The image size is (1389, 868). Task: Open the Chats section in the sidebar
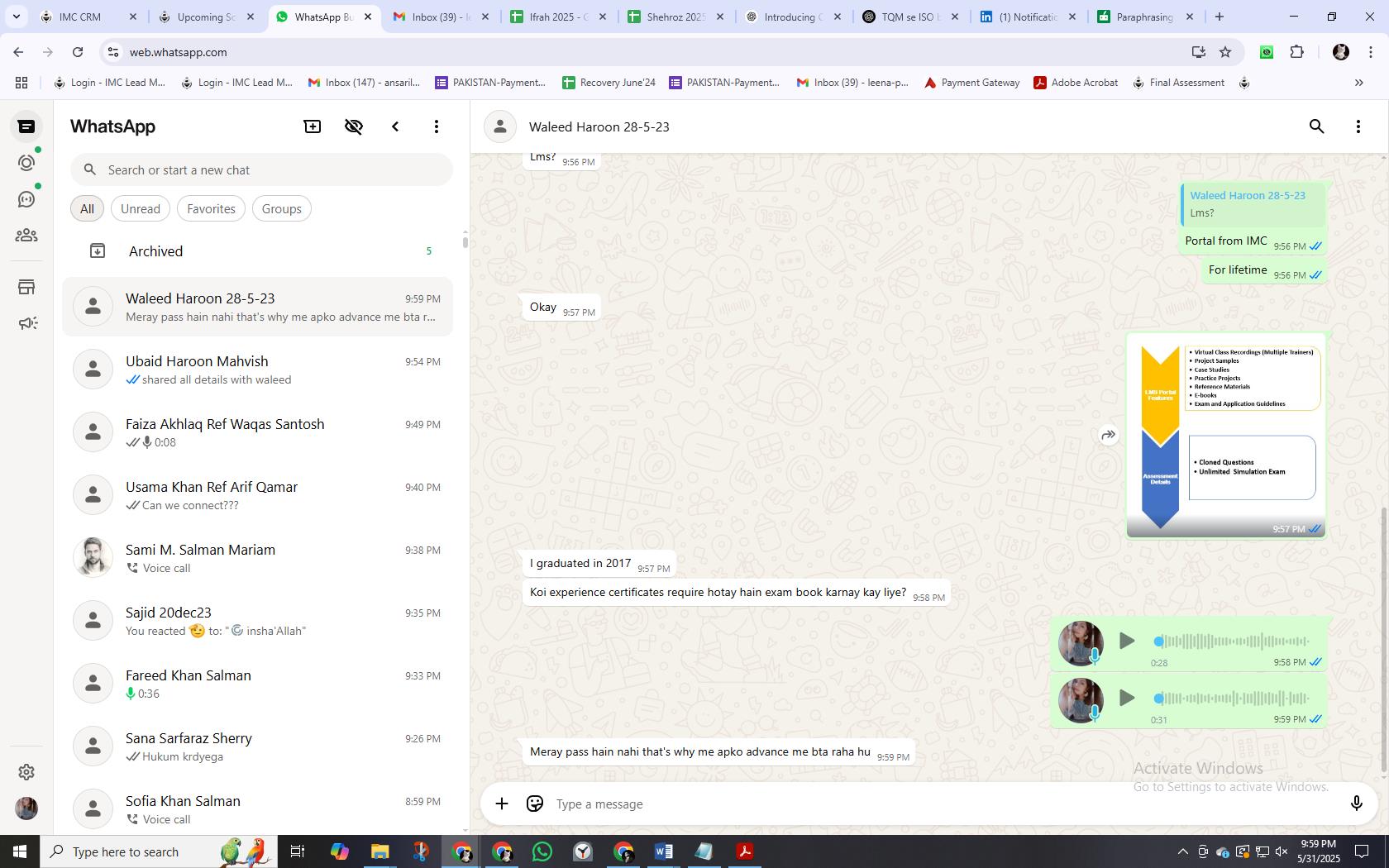click(26, 126)
